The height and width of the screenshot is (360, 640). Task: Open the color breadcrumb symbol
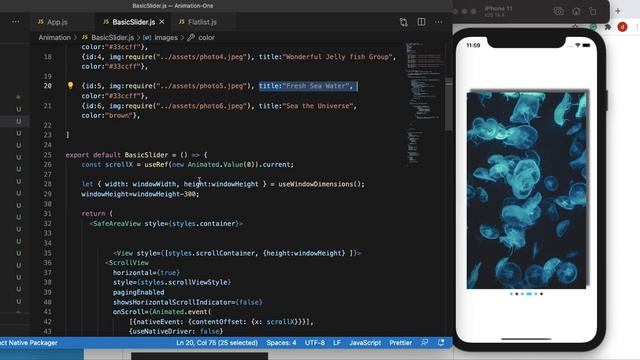(201, 38)
